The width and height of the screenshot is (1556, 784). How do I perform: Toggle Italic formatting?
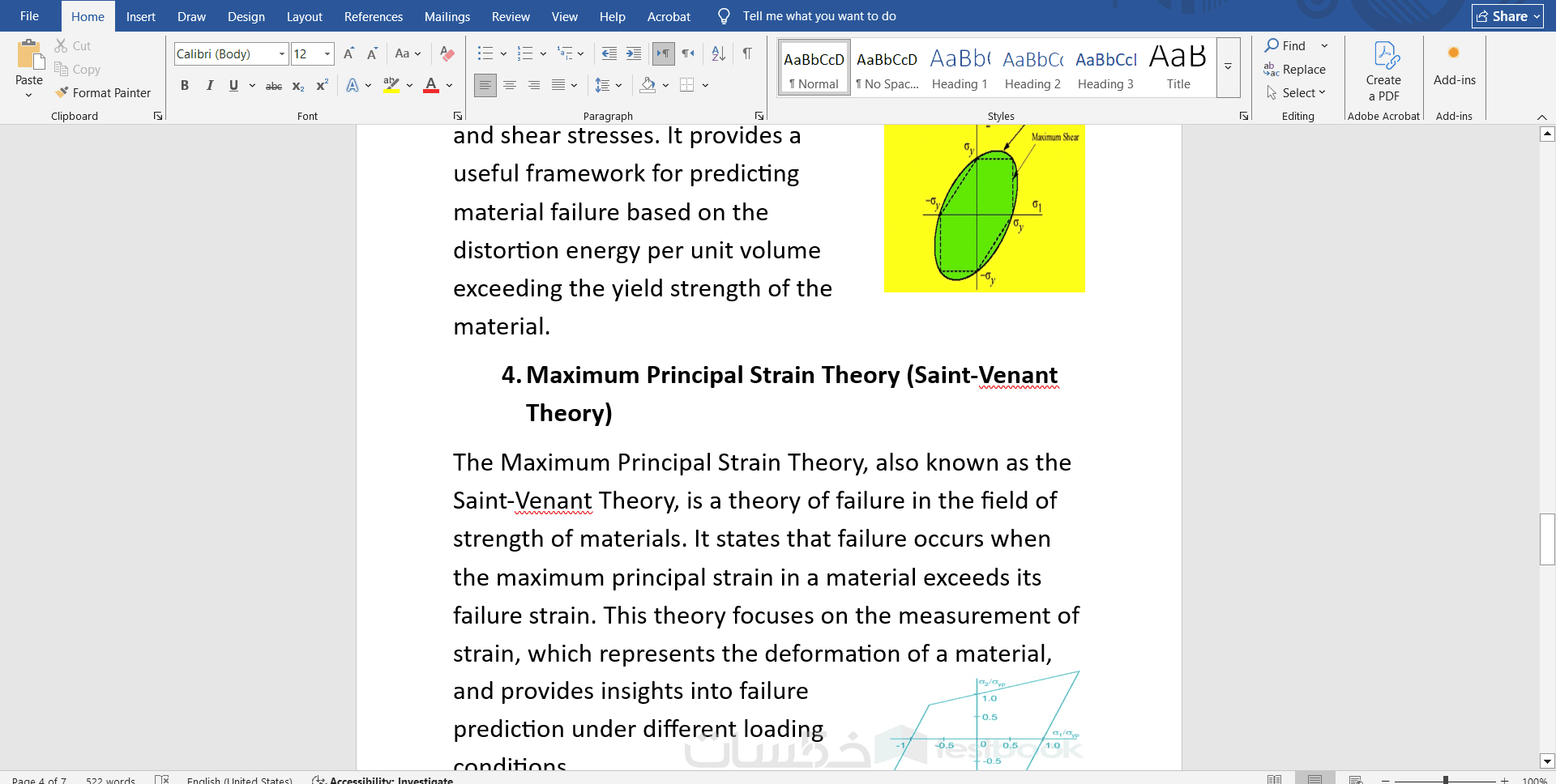click(209, 86)
